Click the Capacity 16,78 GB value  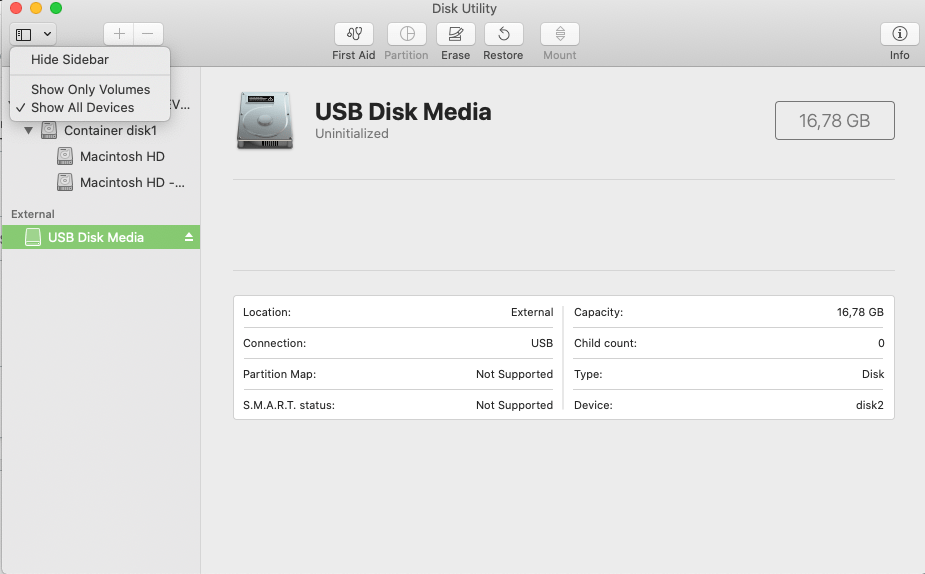coord(860,312)
